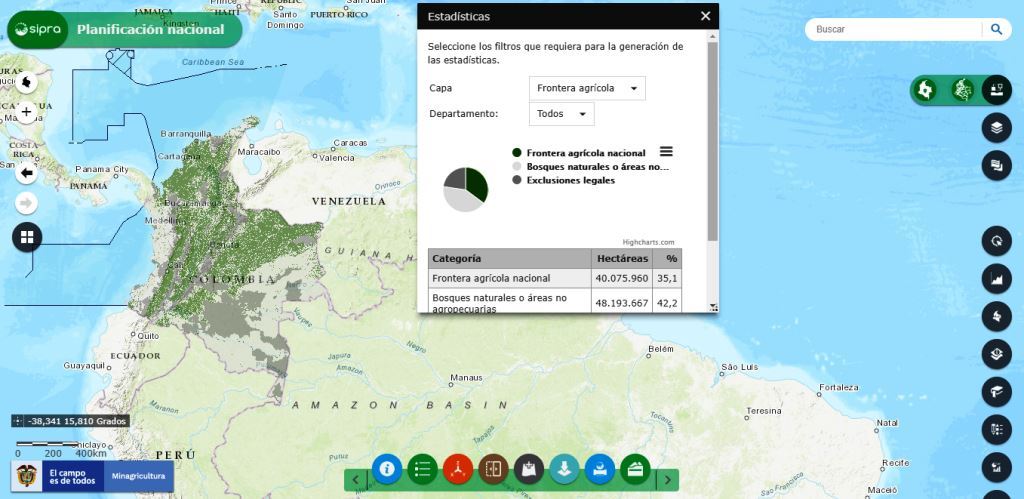Toggle Bosques naturales legend series
Screen dimensions: 1024x499
tap(591, 167)
